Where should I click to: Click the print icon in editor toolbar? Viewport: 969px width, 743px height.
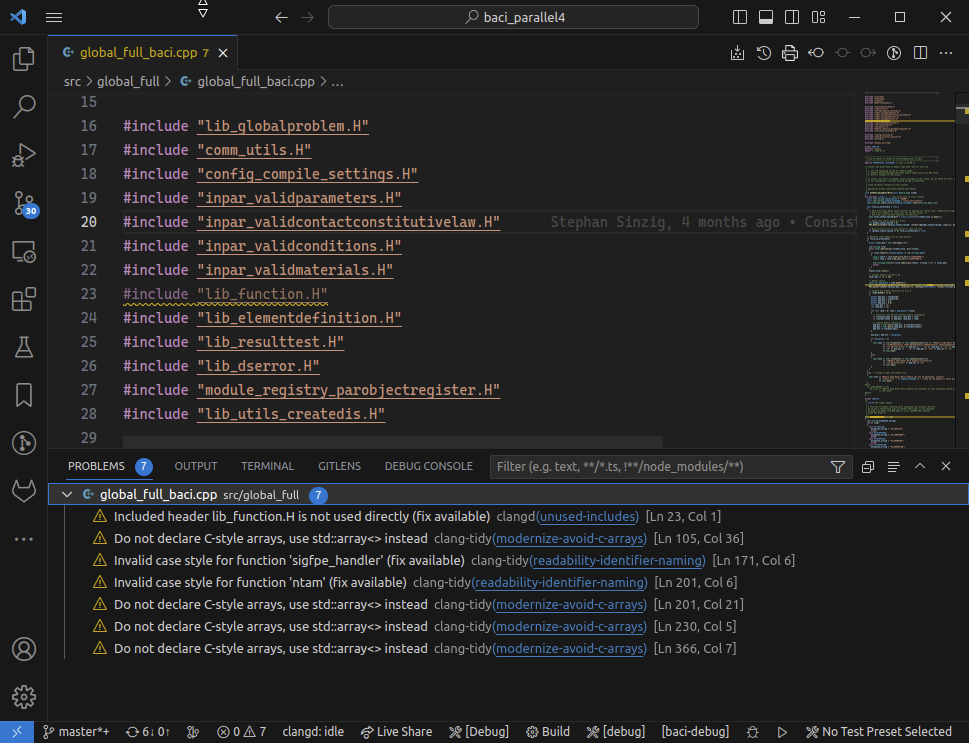coord(790,53)
